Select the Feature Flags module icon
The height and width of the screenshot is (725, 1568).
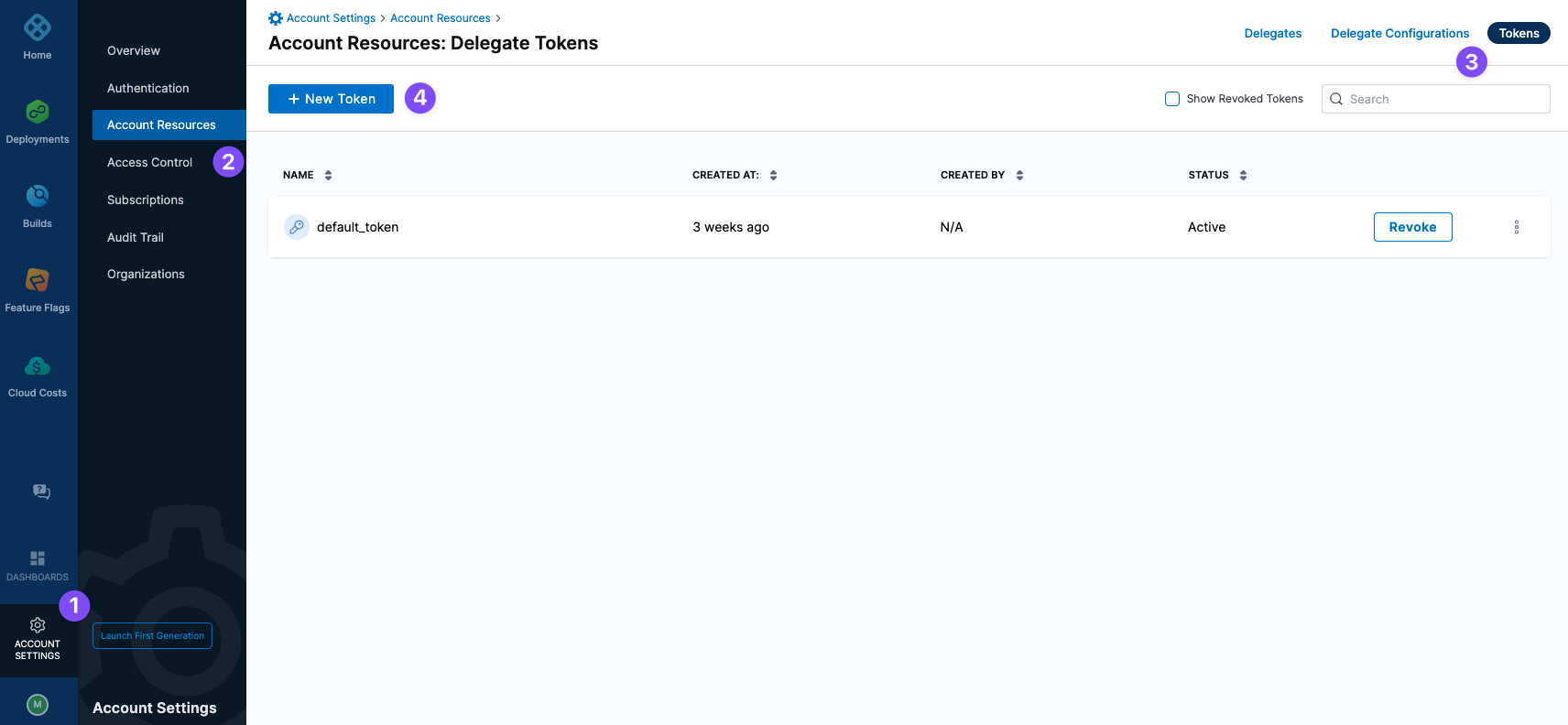38,280
